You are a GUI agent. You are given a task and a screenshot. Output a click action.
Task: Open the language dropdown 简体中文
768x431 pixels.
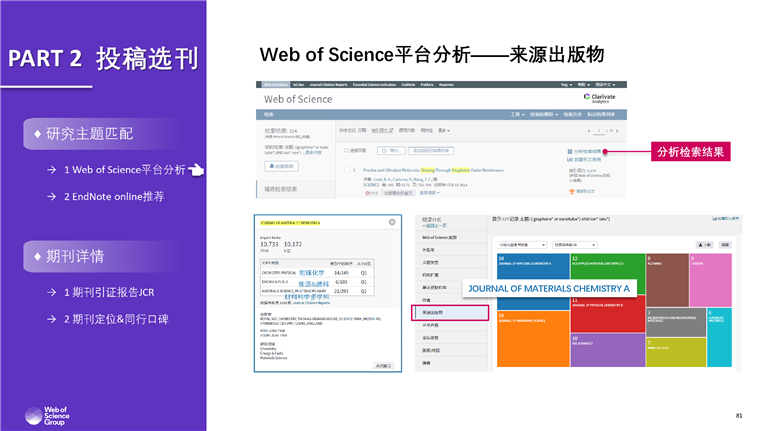(605, 85)
